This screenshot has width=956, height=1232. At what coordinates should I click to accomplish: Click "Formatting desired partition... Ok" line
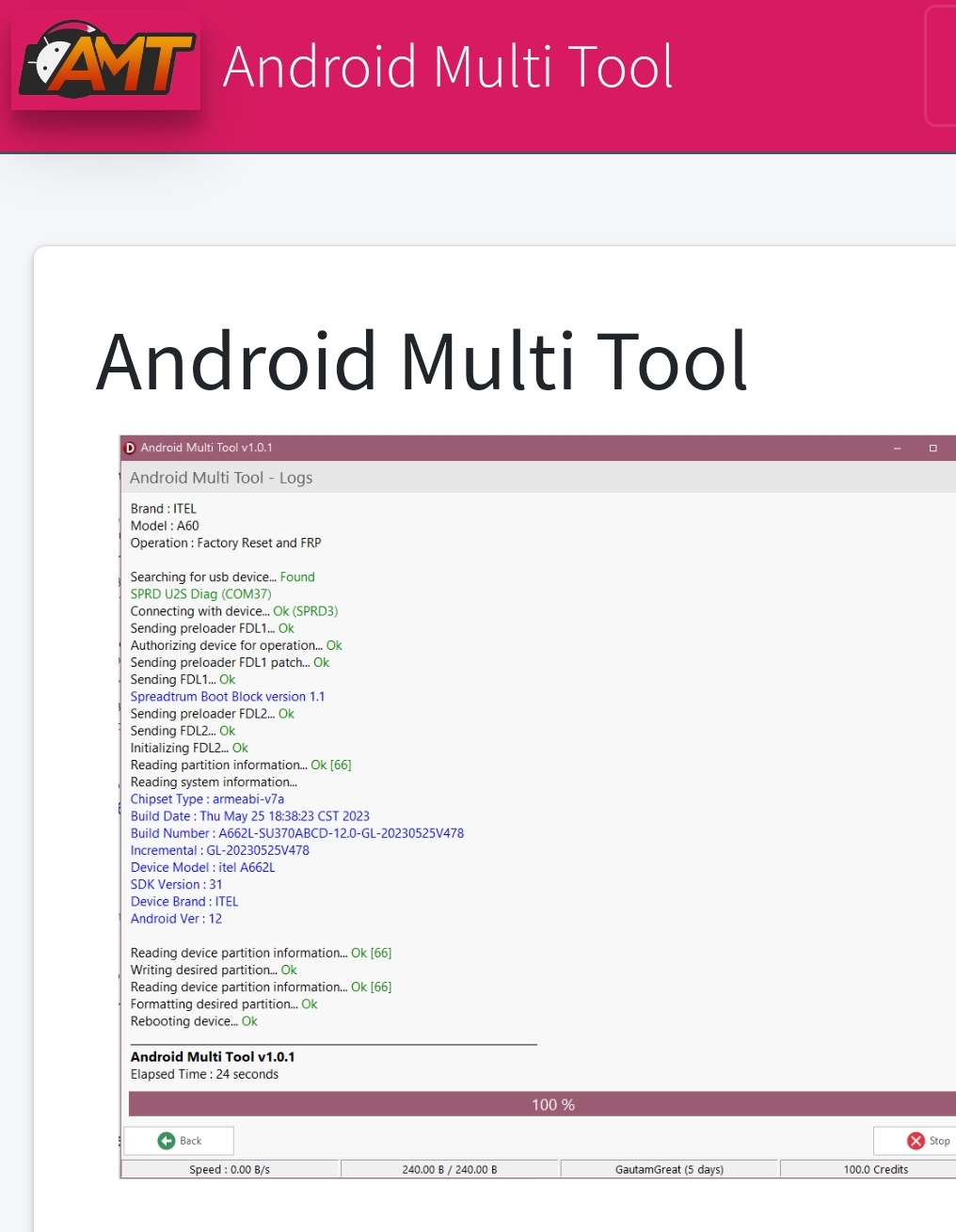coord(224,1004)
